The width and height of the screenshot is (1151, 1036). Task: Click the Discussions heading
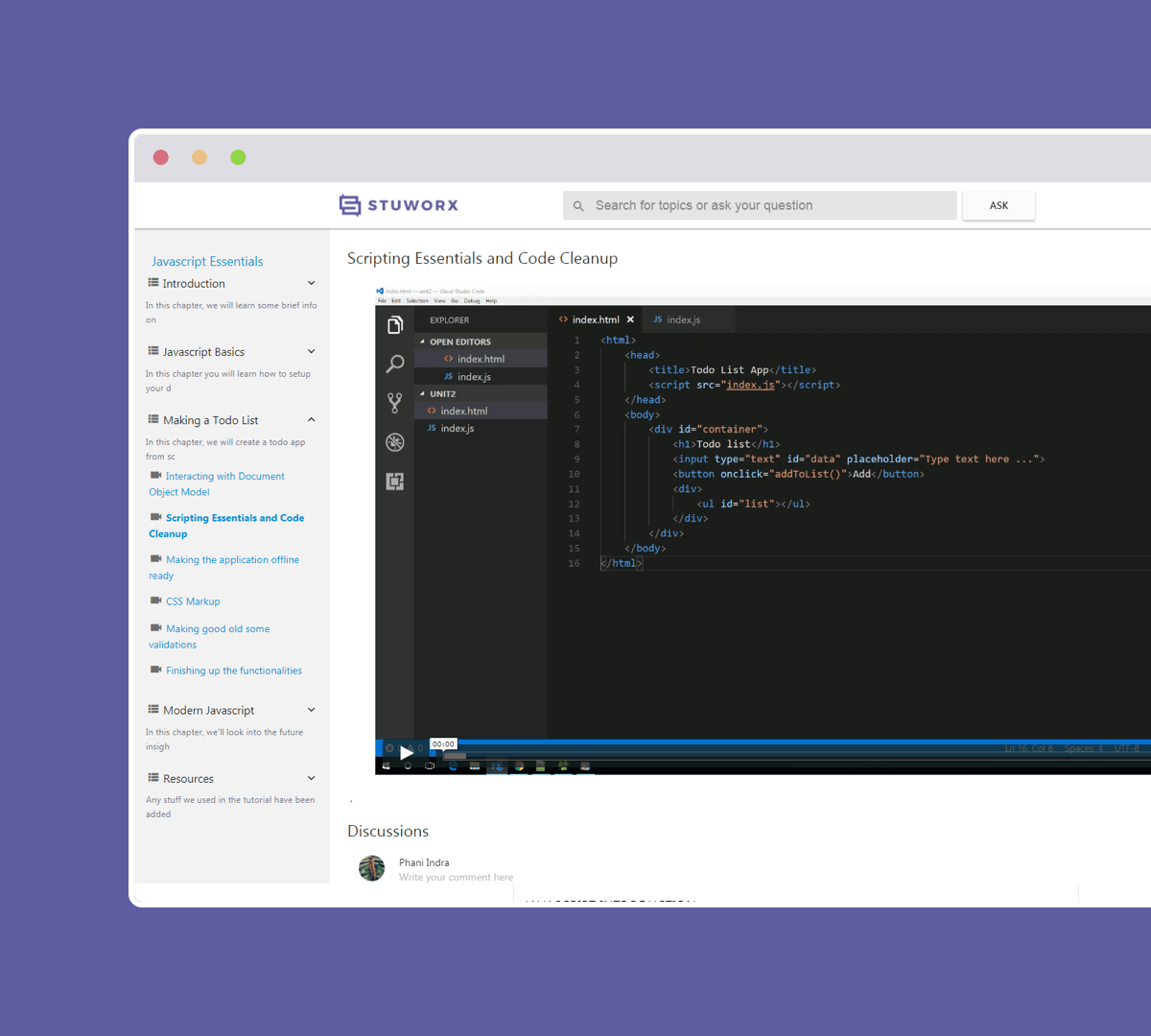point(388,831)
